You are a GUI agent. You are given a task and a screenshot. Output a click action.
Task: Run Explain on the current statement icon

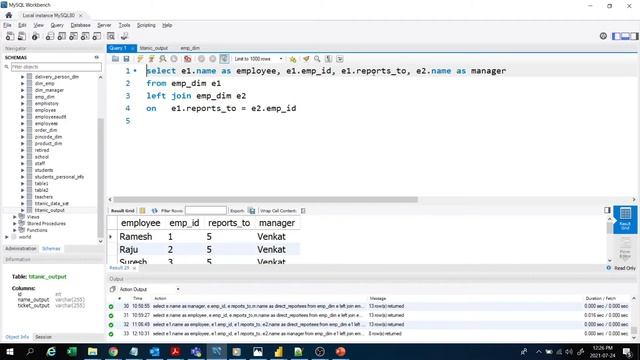click(163, 59)
